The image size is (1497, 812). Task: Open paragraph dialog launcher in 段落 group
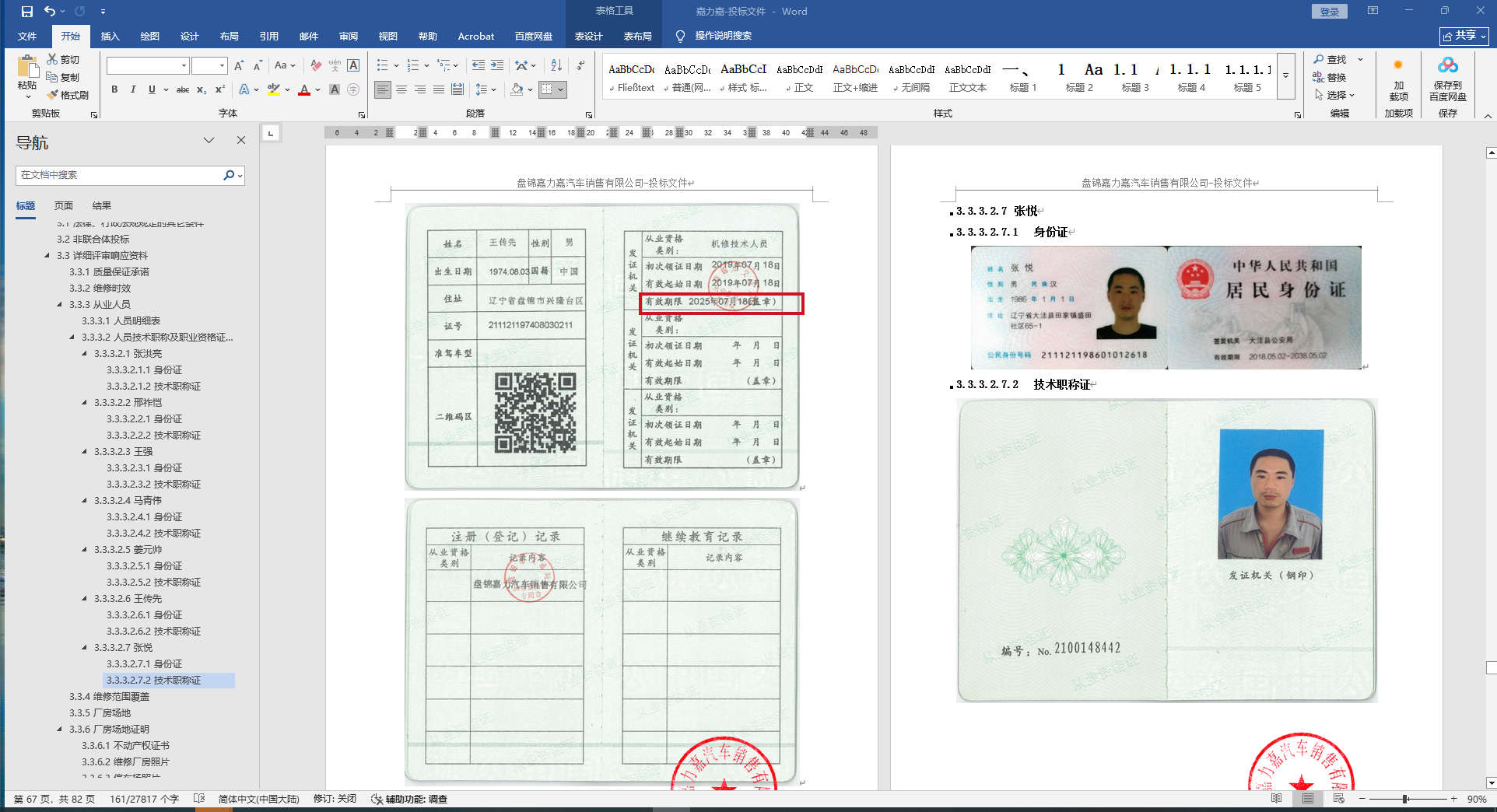pos(589,114)
